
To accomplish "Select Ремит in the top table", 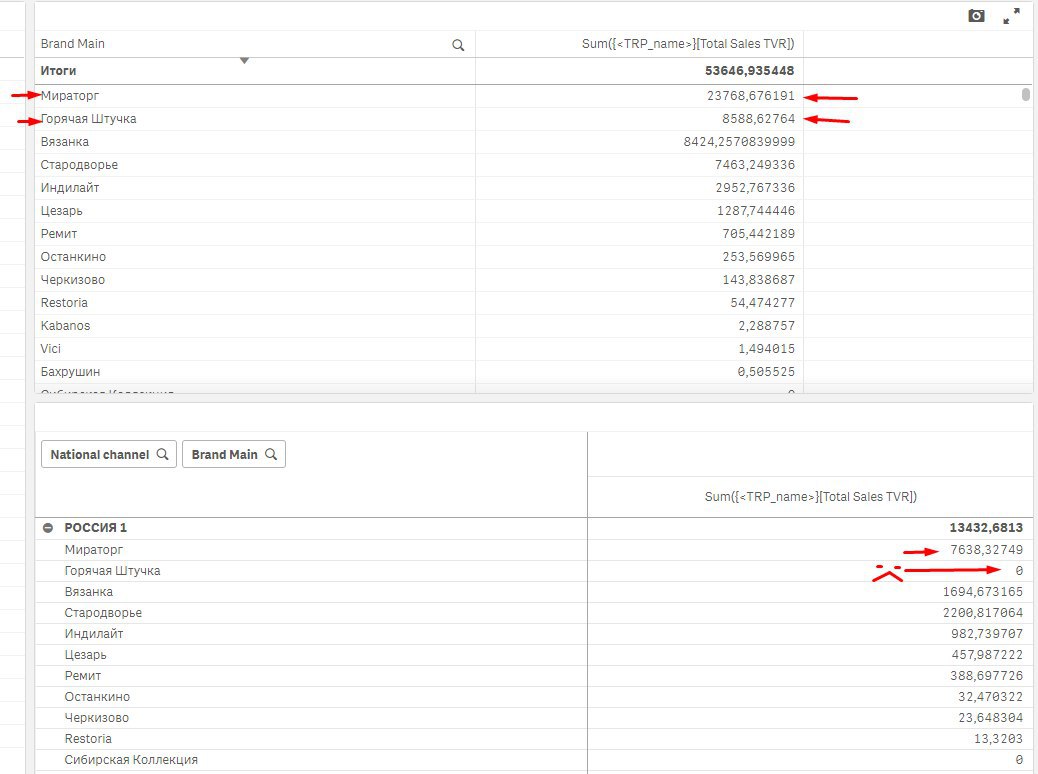I will click(59, 234).
